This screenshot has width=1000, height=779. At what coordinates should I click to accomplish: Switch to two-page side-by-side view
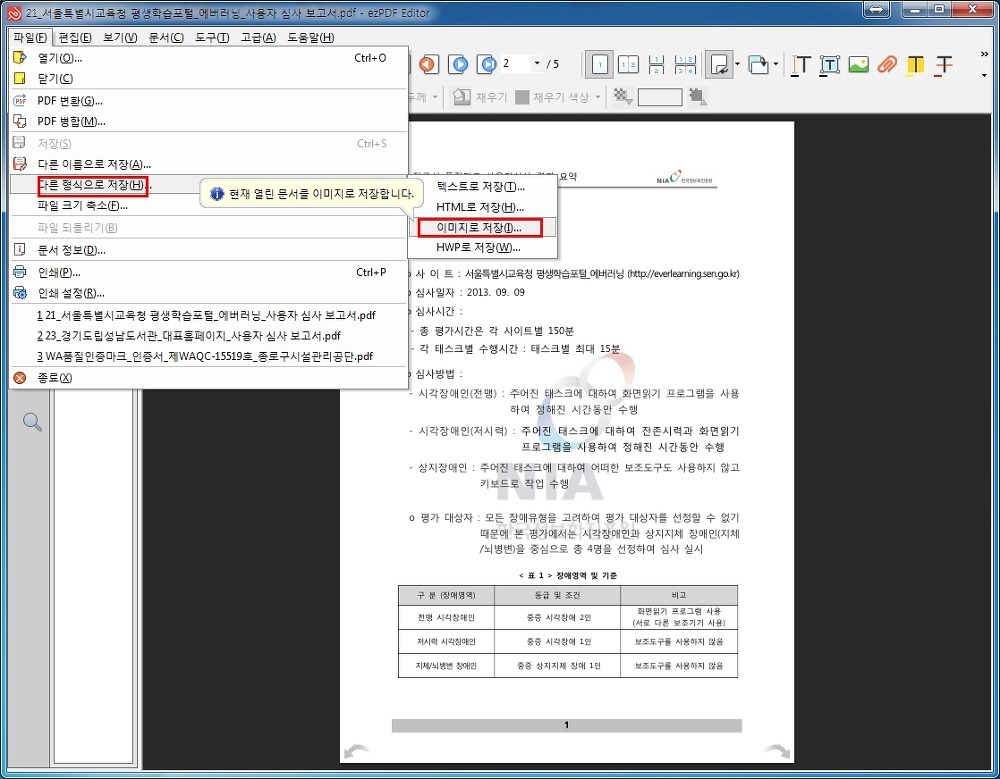pos(628,64)
